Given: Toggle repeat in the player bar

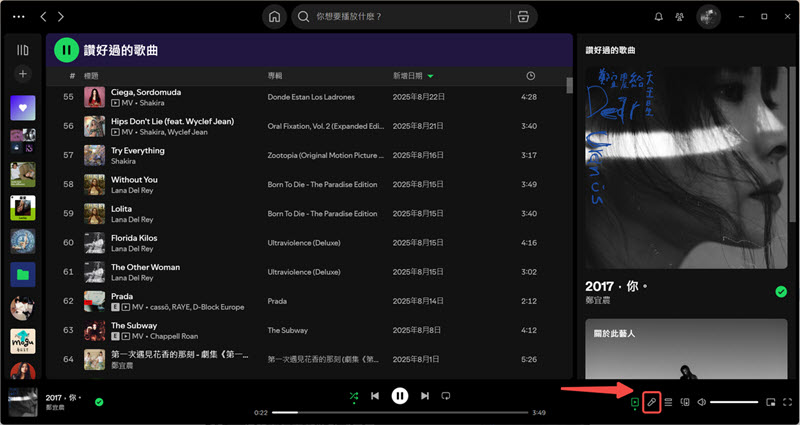Looking at the screenshot, I should pyautogui.click(x=446, y=395).
